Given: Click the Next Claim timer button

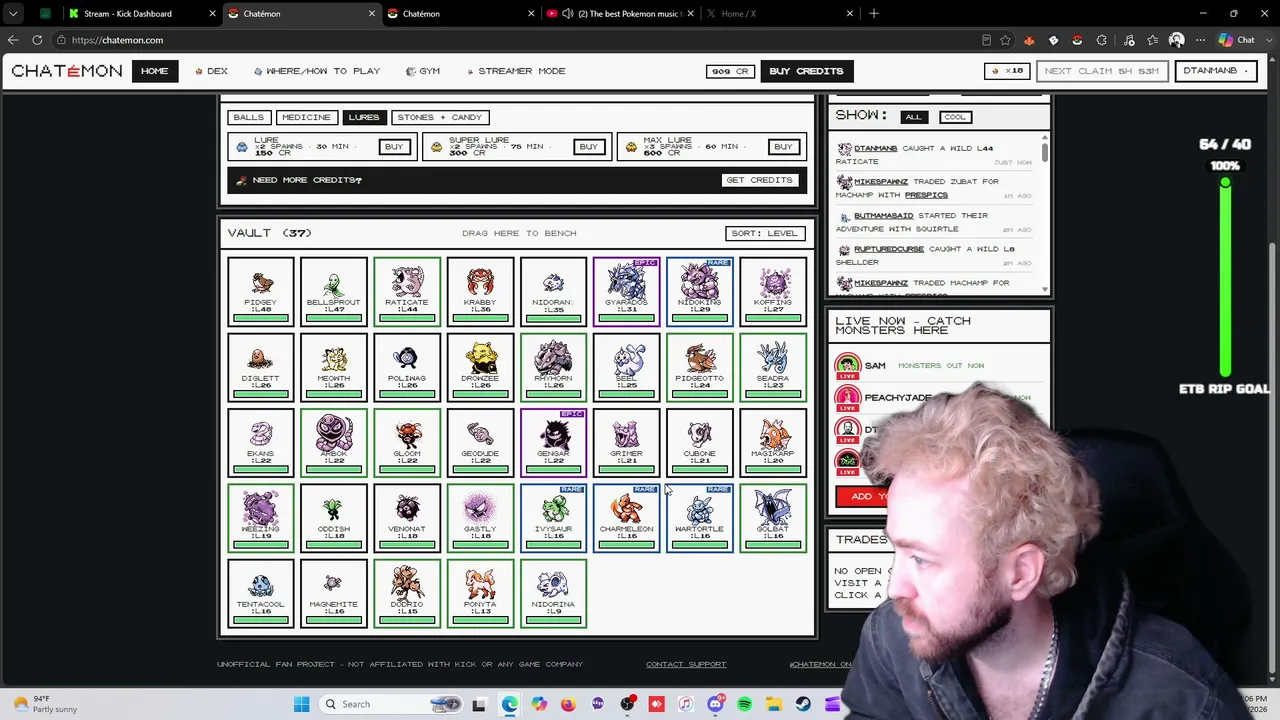Looking at the screenshot, I should point(1101,71).
